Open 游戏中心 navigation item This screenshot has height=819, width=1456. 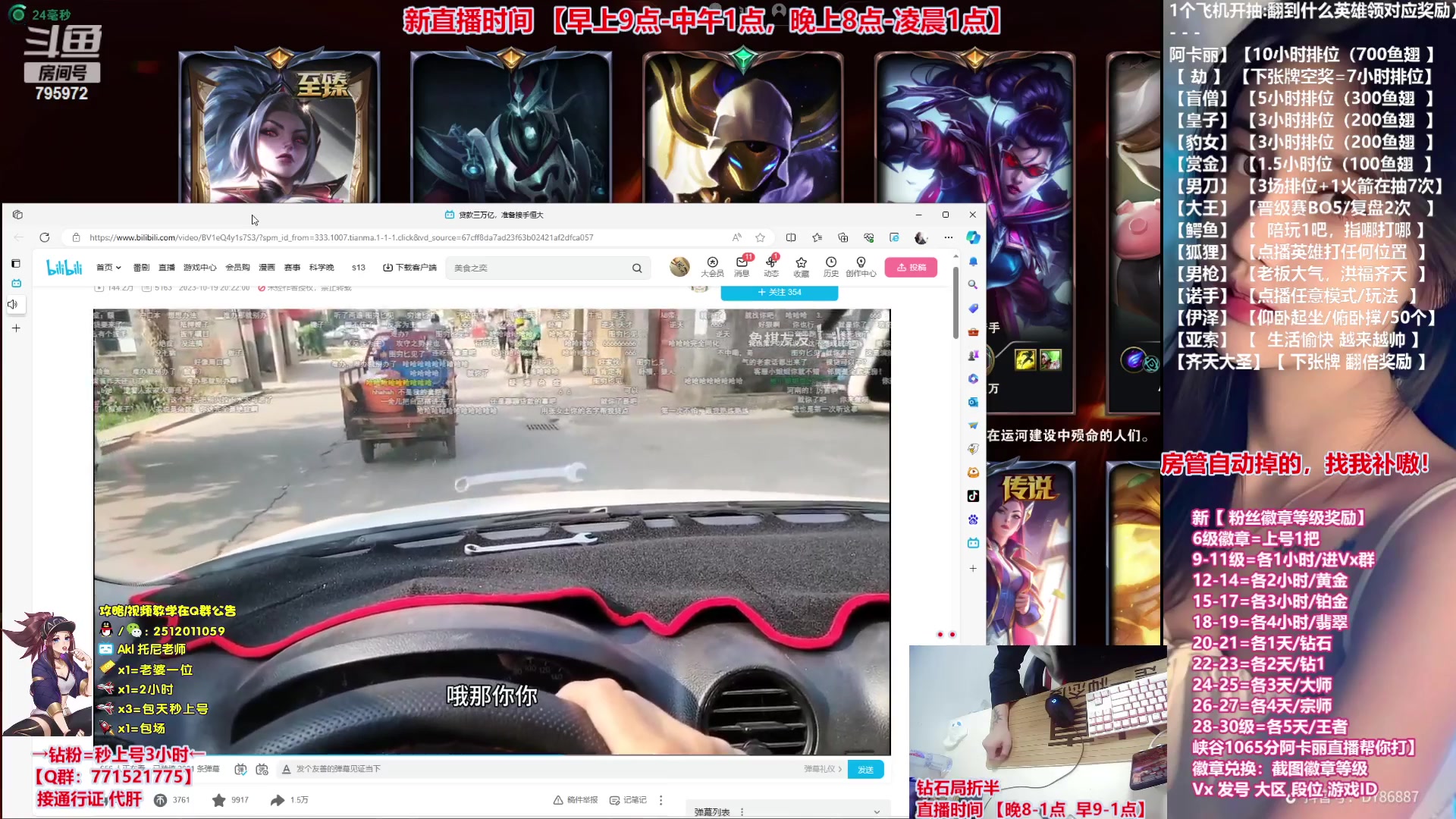click(x=199, y=268)
